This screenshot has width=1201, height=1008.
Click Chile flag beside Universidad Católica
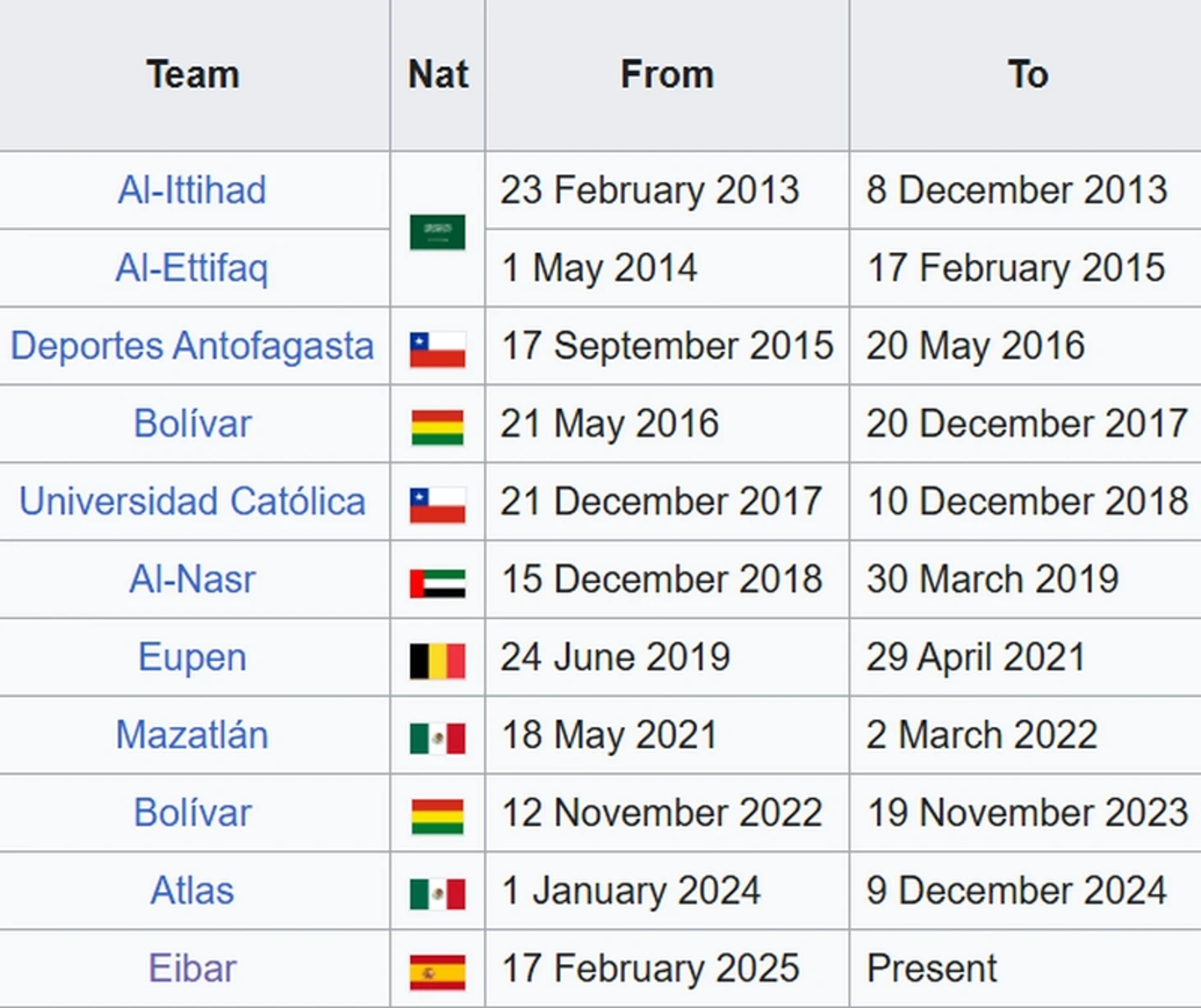[x=438, y=505]
